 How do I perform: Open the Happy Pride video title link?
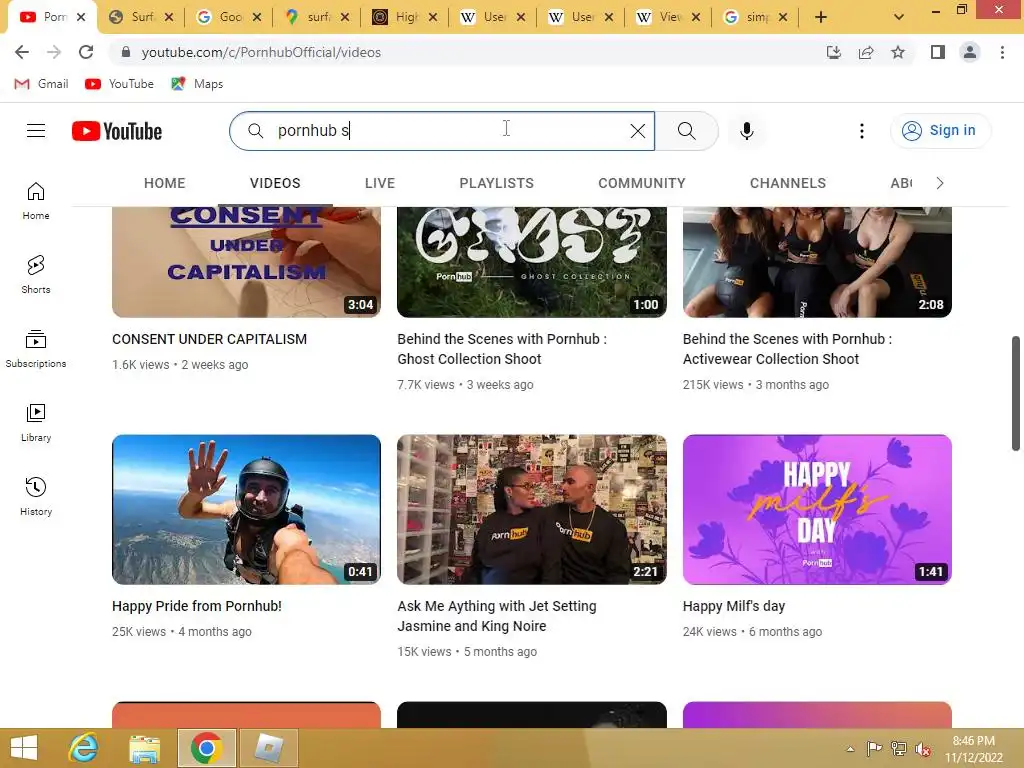pyautogui.click(x=197, y=606)
